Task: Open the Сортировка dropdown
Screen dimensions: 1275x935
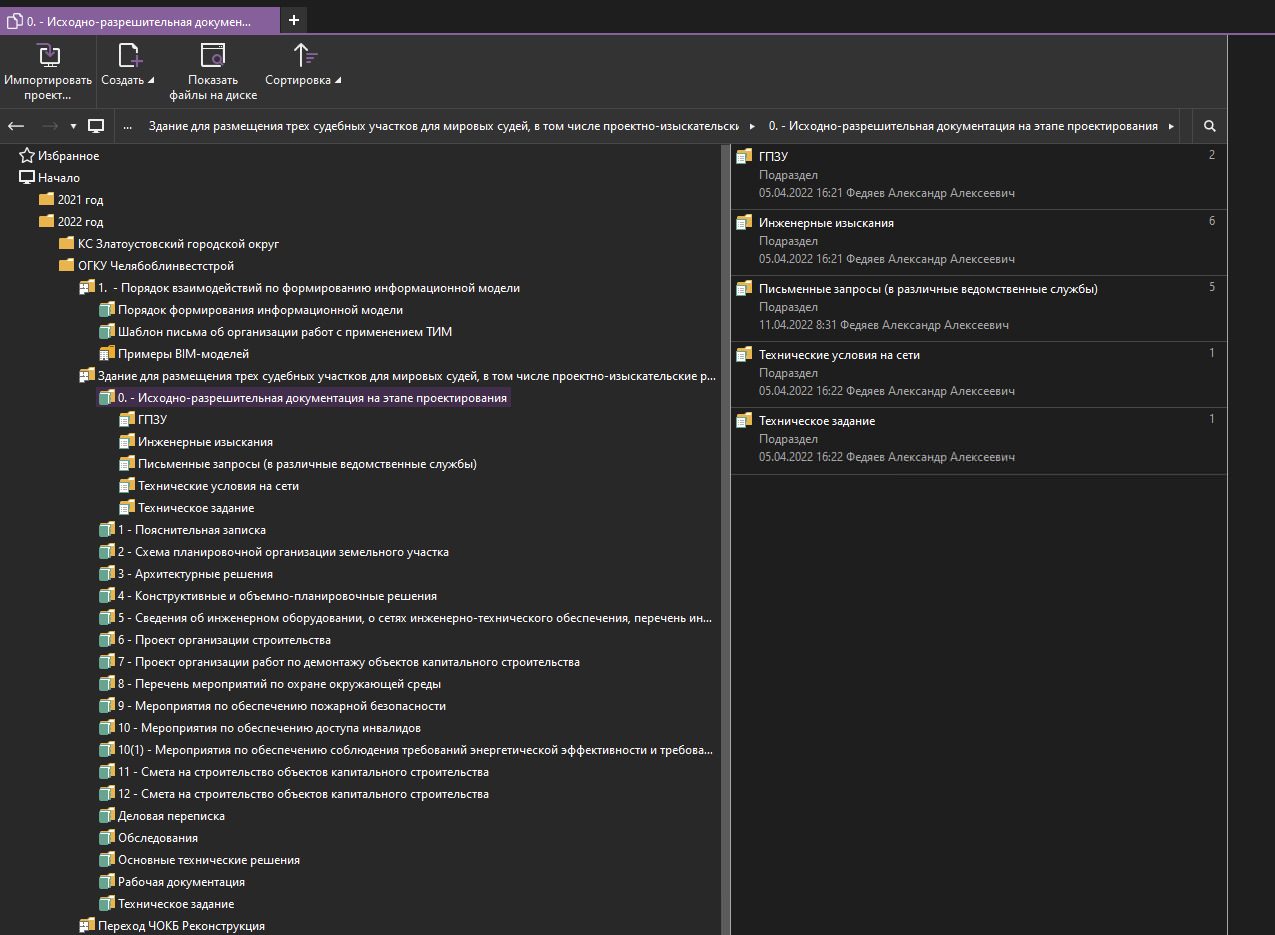Action: [303, 80]
